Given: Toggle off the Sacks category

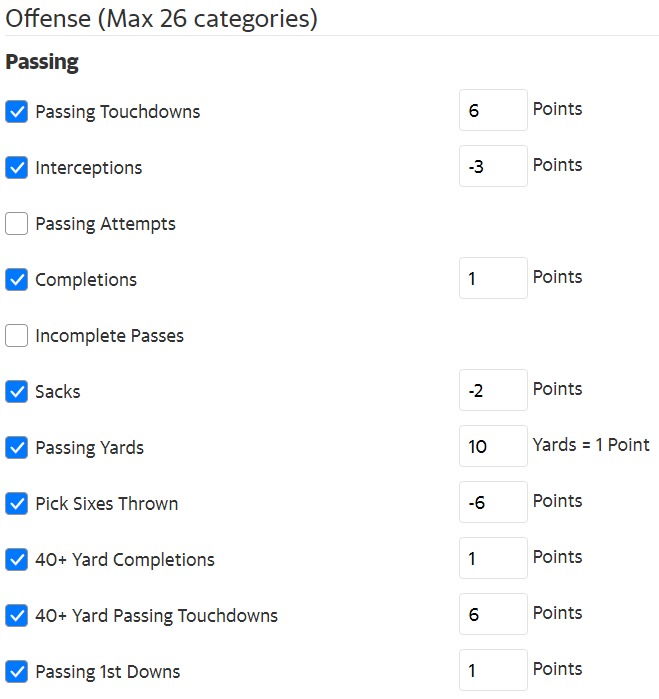Looking at the screenshot, I should (16, 391).
